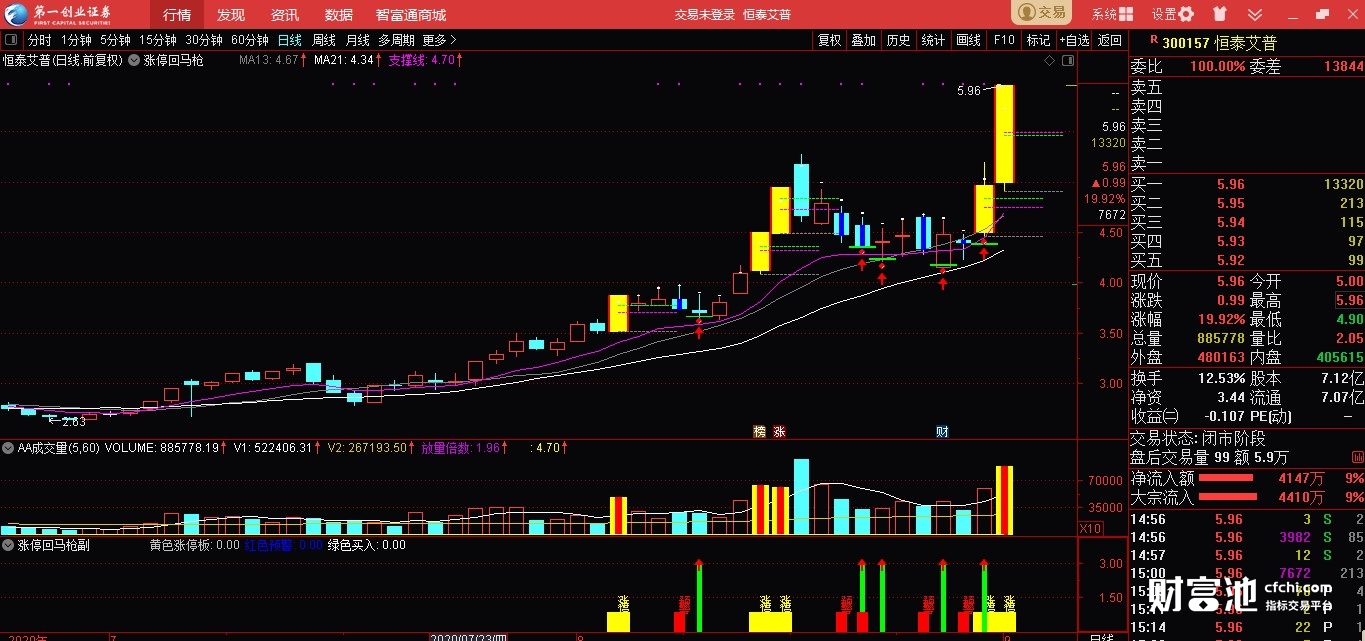This screenshot has width=1365, height=641.
Task: Click the 涨 marker at chart bottom
Action: (780, 432)
